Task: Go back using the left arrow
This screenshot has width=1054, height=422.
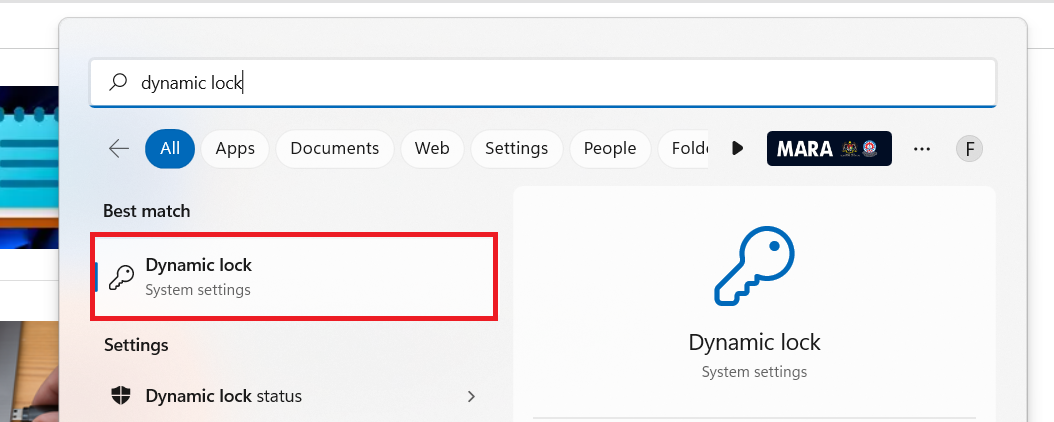Action: point(119,148)
